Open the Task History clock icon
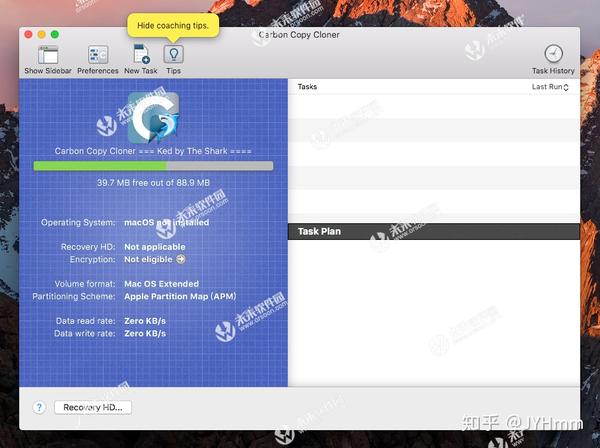 coord(553,54)
